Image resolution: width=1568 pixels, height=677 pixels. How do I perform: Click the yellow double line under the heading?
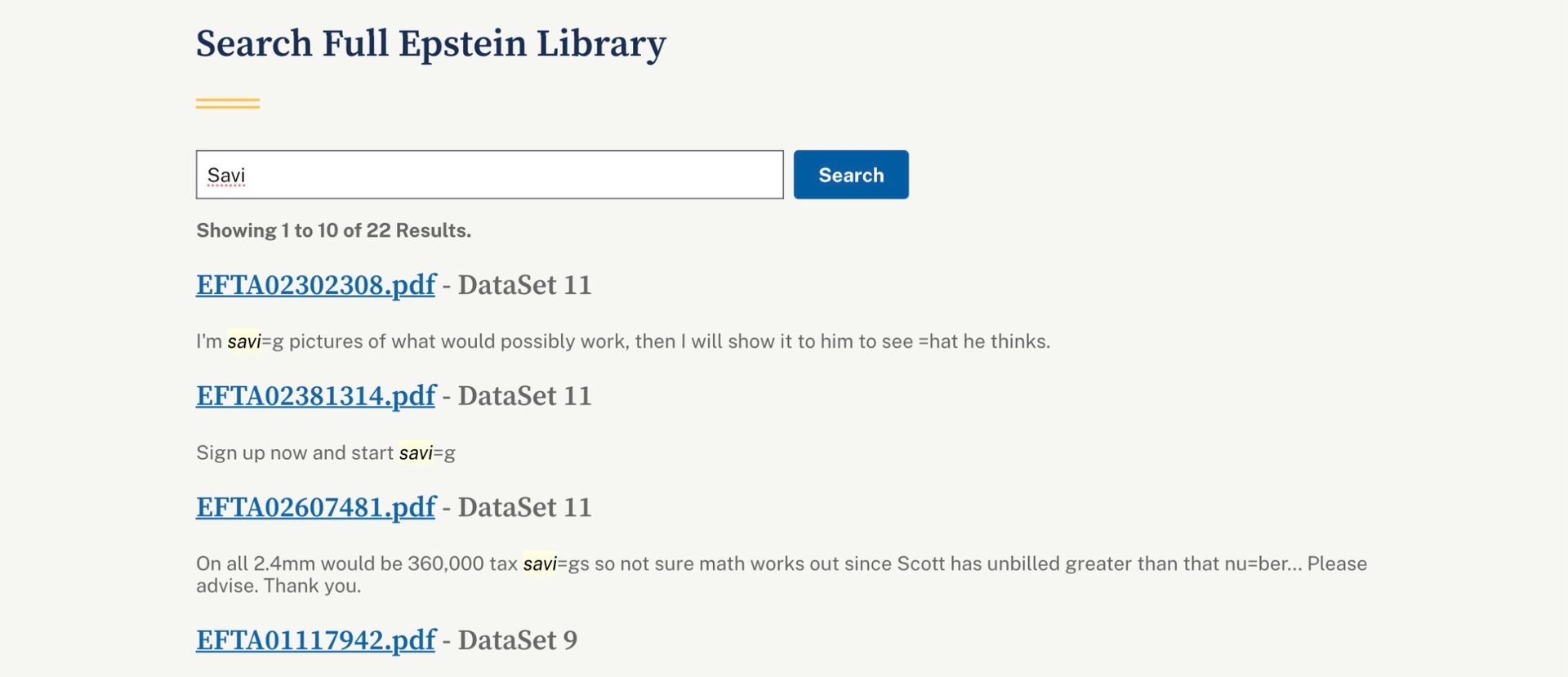pyautogui.click(x=227, y=104)
